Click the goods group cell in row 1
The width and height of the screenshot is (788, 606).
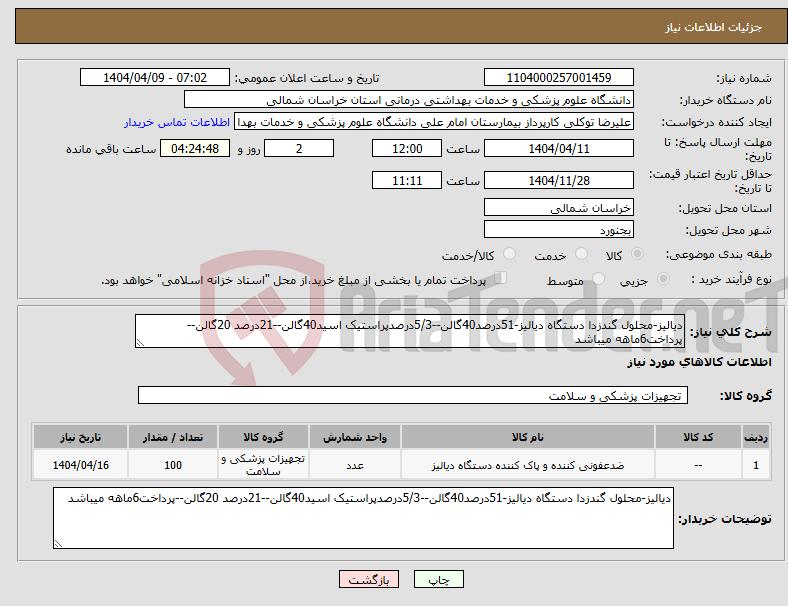pos(263,465)
